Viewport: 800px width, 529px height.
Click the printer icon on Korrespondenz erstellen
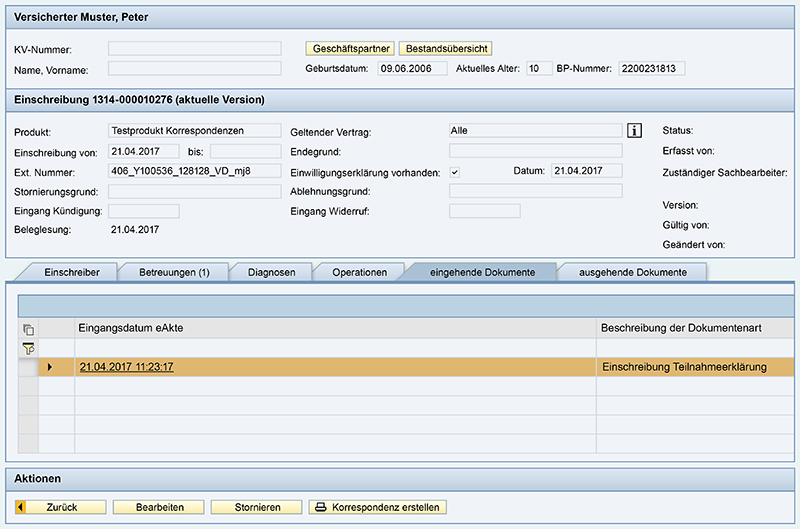pos(321,507)
